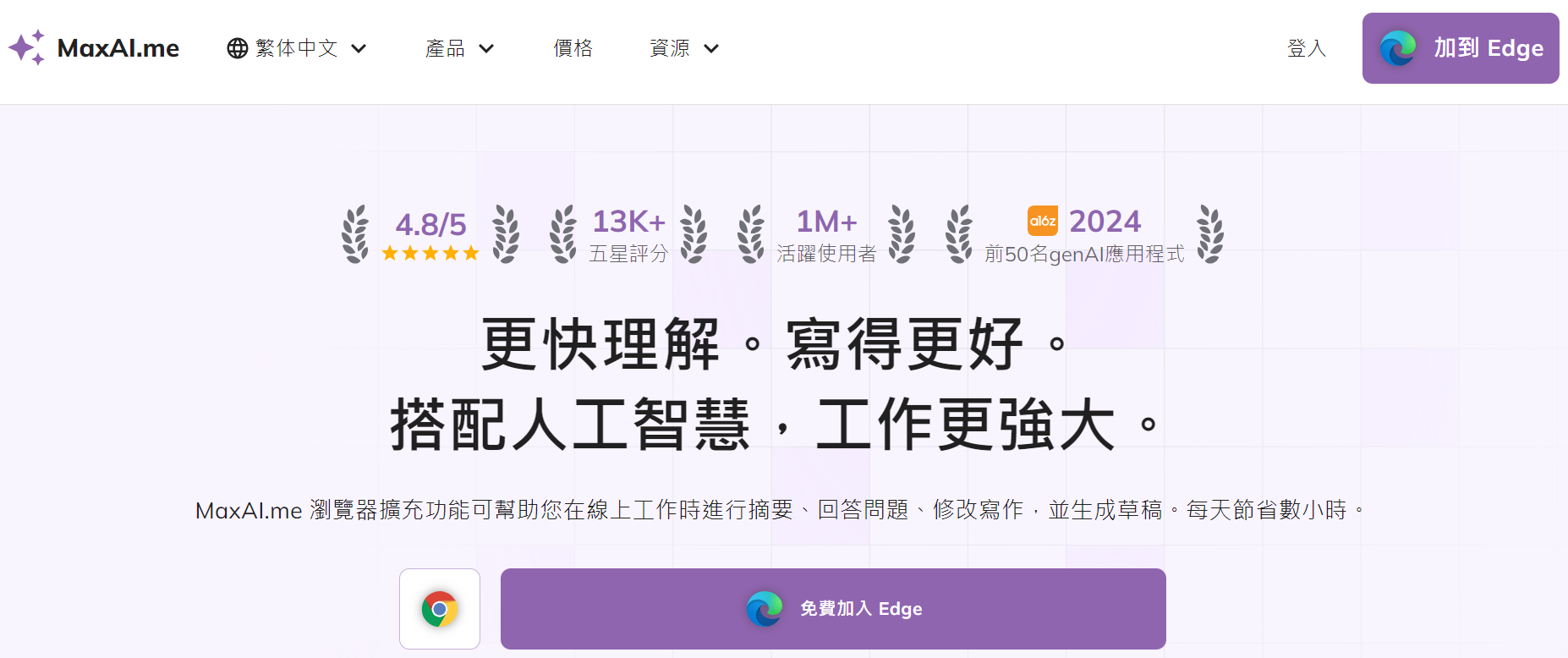
Task: Click the headline 更快理解。寫得更好。
Action: pyautogui.click(x=774, y=344)
